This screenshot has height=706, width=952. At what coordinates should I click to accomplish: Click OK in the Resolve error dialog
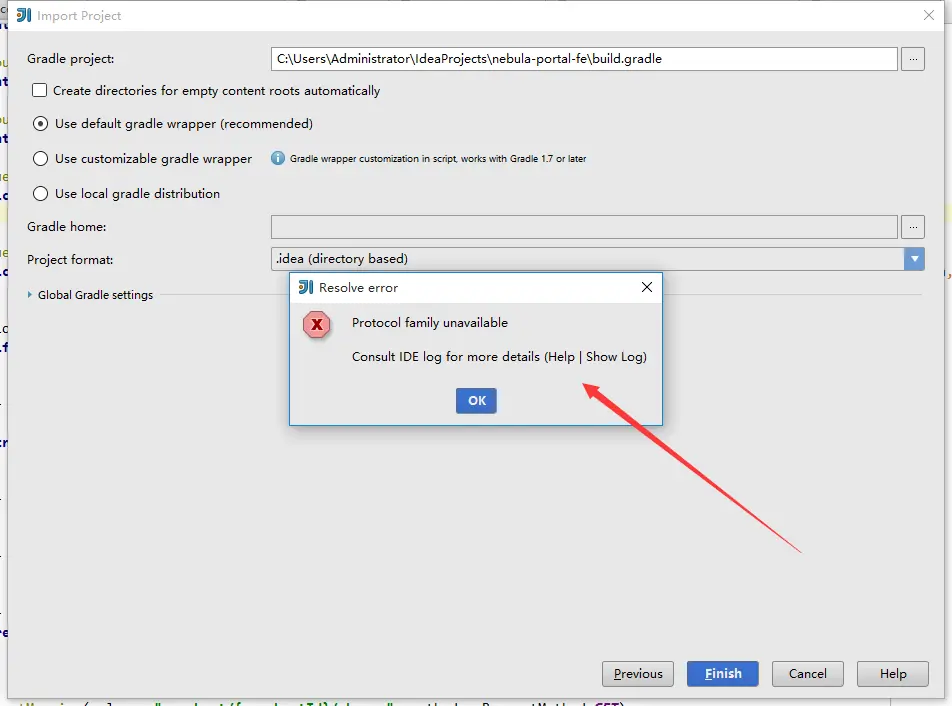tap(476, 401)
